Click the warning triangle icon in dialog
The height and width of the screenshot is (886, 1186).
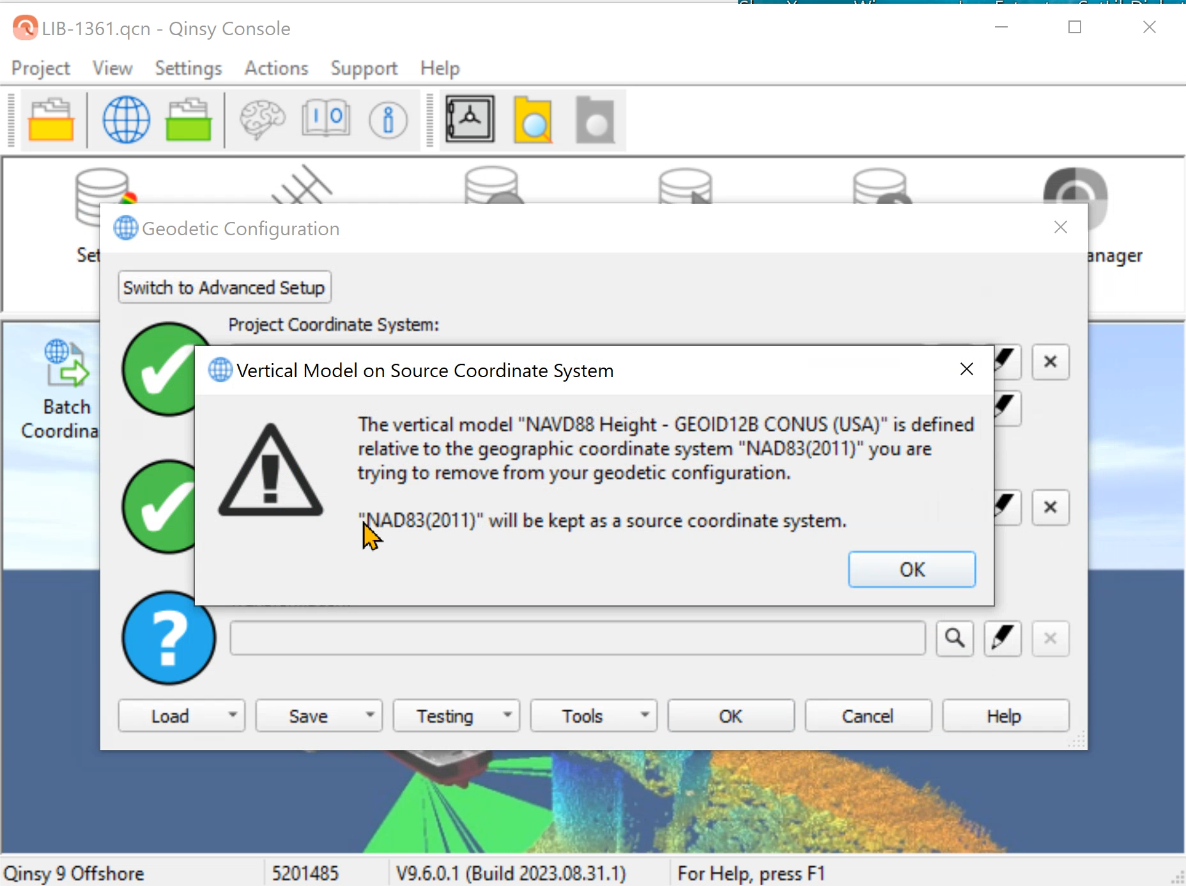270,471
